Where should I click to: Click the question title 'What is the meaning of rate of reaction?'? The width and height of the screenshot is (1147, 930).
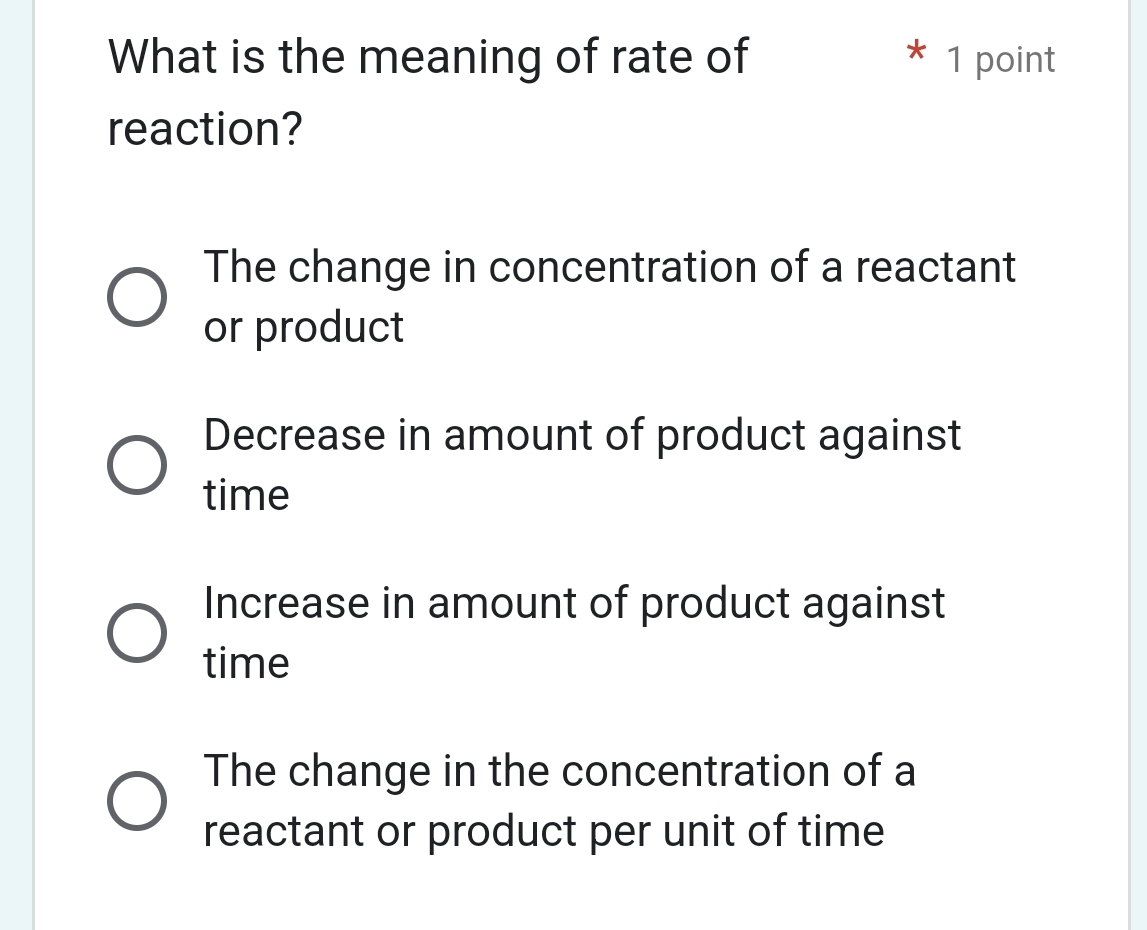point(428,92)
